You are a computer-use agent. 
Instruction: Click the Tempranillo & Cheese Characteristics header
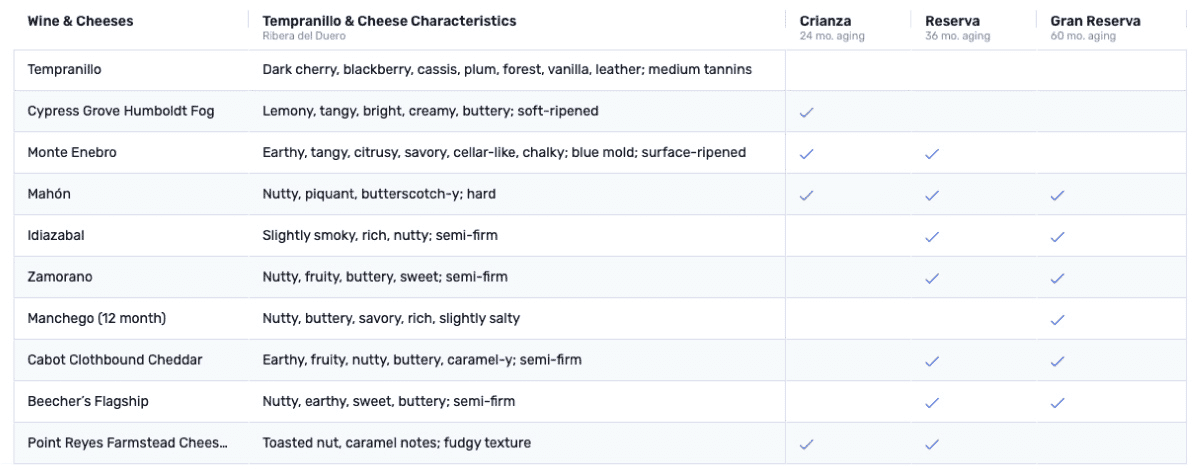[389, 21]
